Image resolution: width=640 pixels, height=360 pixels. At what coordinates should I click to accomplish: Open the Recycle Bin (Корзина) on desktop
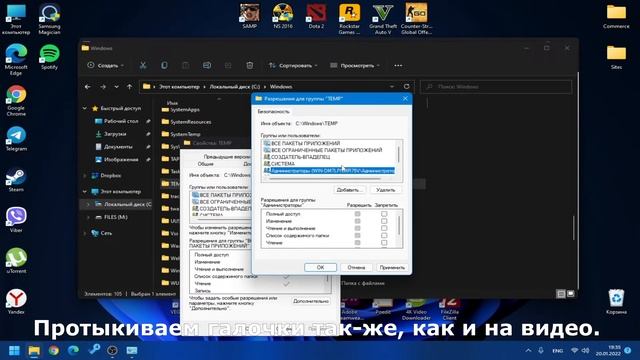tap(616, 301)
